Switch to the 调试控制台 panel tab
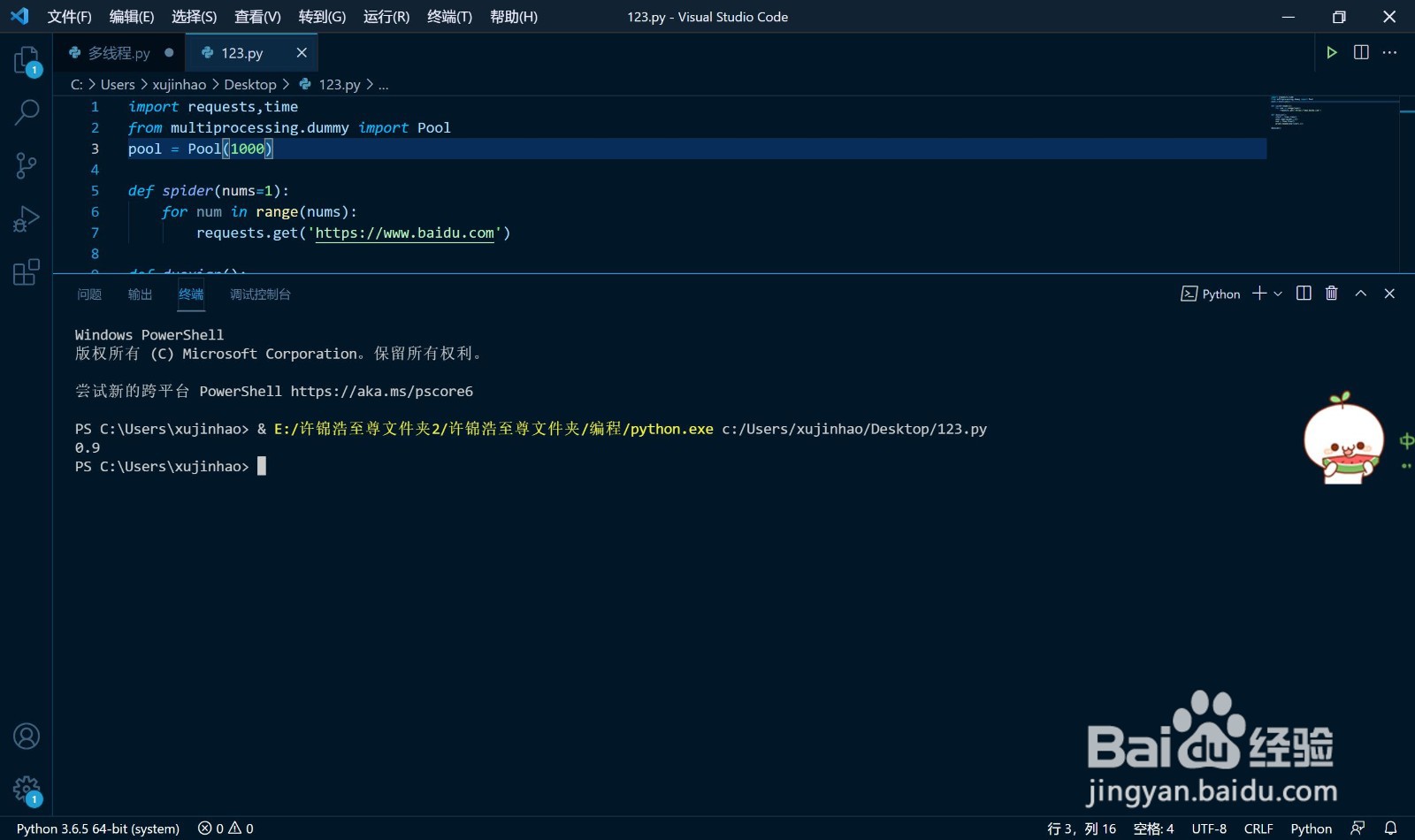 [259, 294]
